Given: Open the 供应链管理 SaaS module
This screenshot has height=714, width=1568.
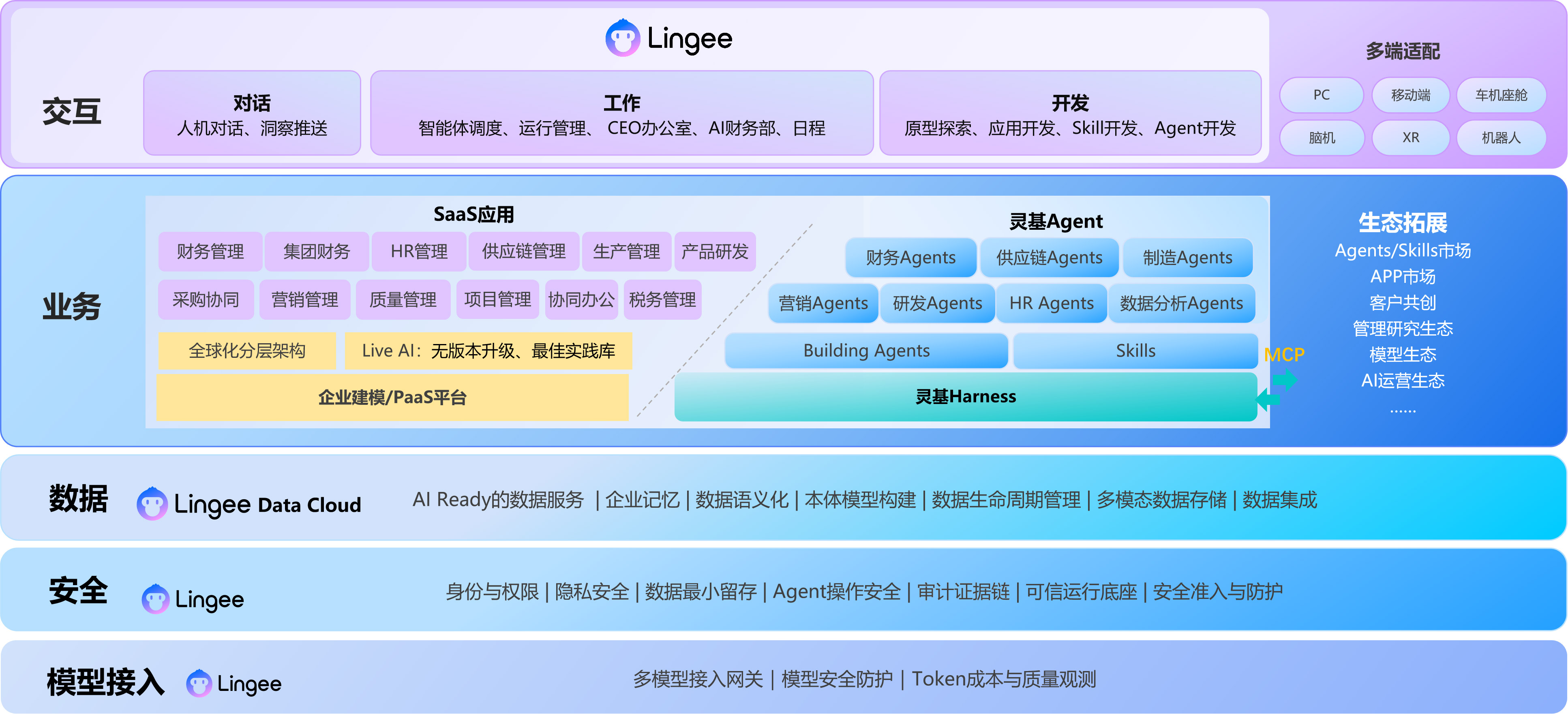Looking at the screenshot, I should pos(523,251).
